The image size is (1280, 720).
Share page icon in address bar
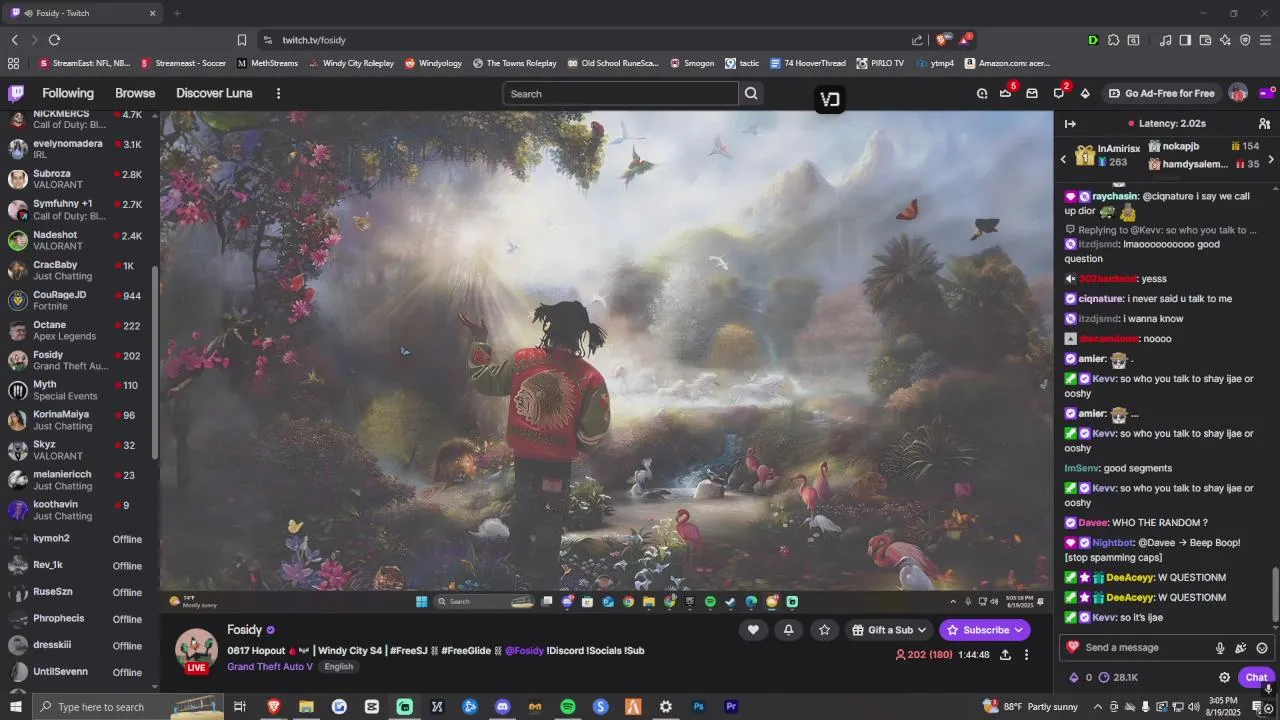pos(917,40)
